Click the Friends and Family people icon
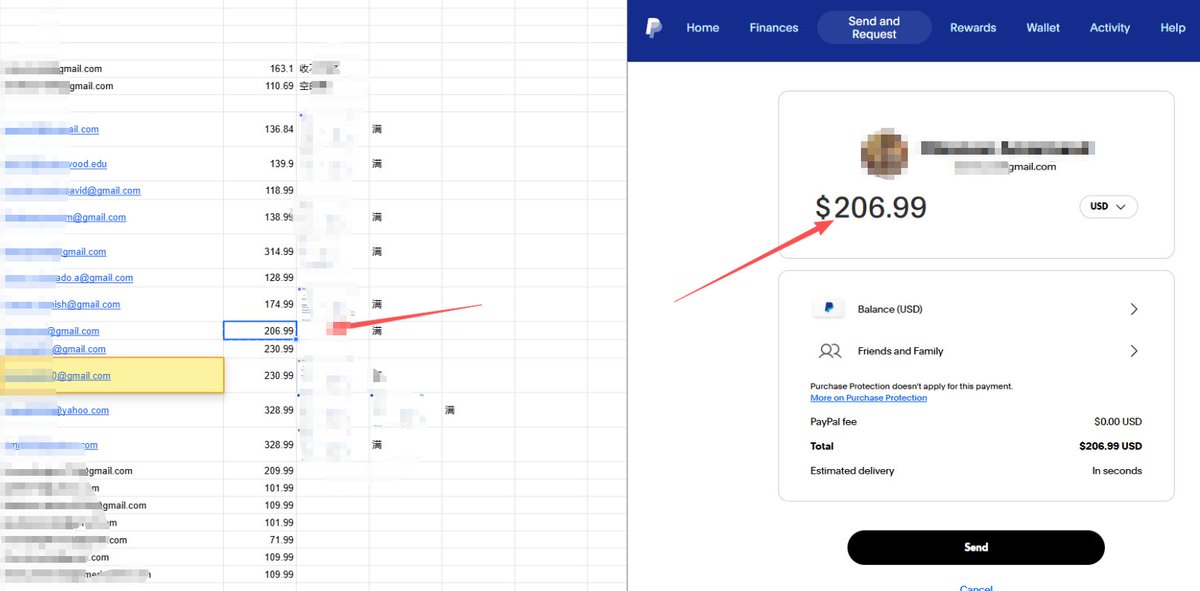The image size is (1200, 591). pyautogui.click(x=829, y=351)
